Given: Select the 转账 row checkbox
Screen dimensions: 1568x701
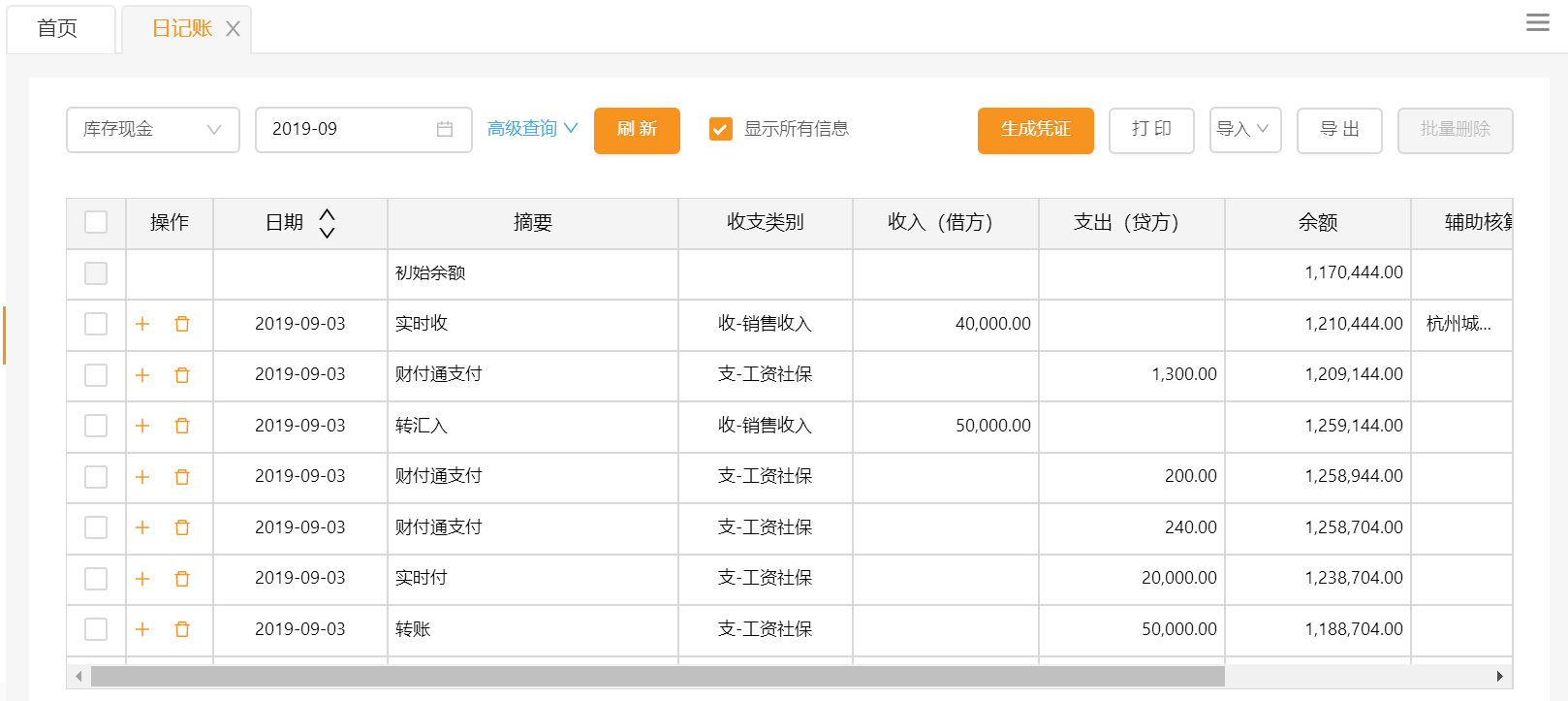Looking at the screenshot, I should [x=96, y=629].
